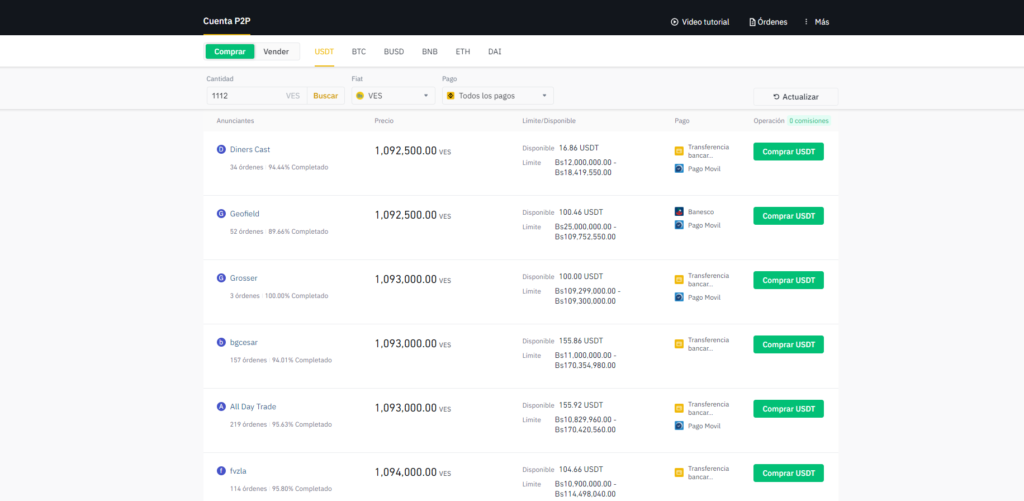Screen dimensions: 1024x501
Task: Click Banesco bank icon in Geofield row
Action: click(679, 212)
